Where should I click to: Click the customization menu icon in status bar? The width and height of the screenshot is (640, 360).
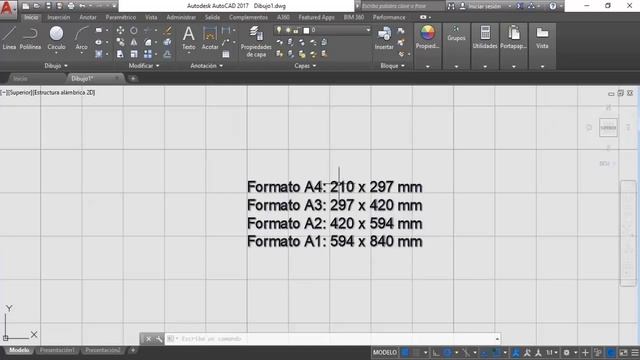coord(635,353)
